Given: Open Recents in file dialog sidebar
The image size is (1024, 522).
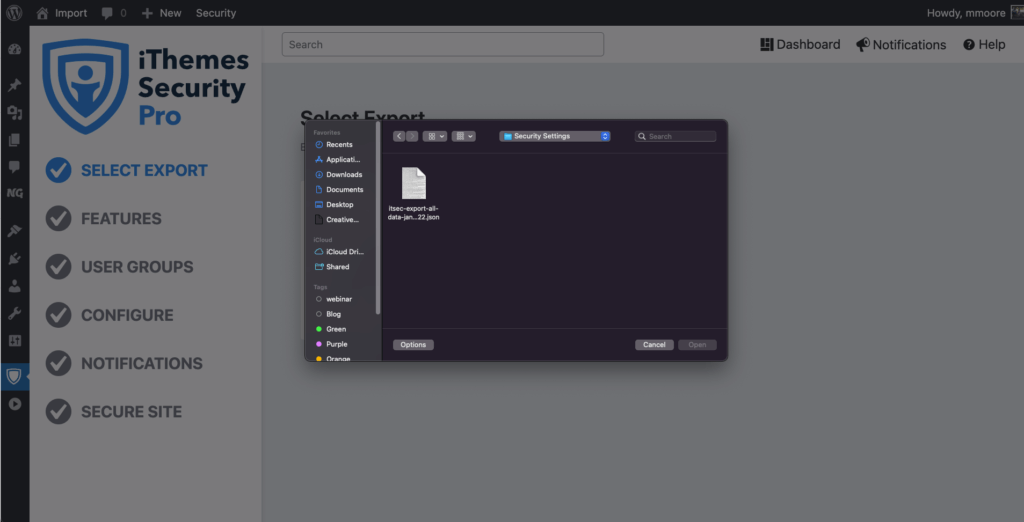Looking at the screenshot, I should tap(339, 144).
